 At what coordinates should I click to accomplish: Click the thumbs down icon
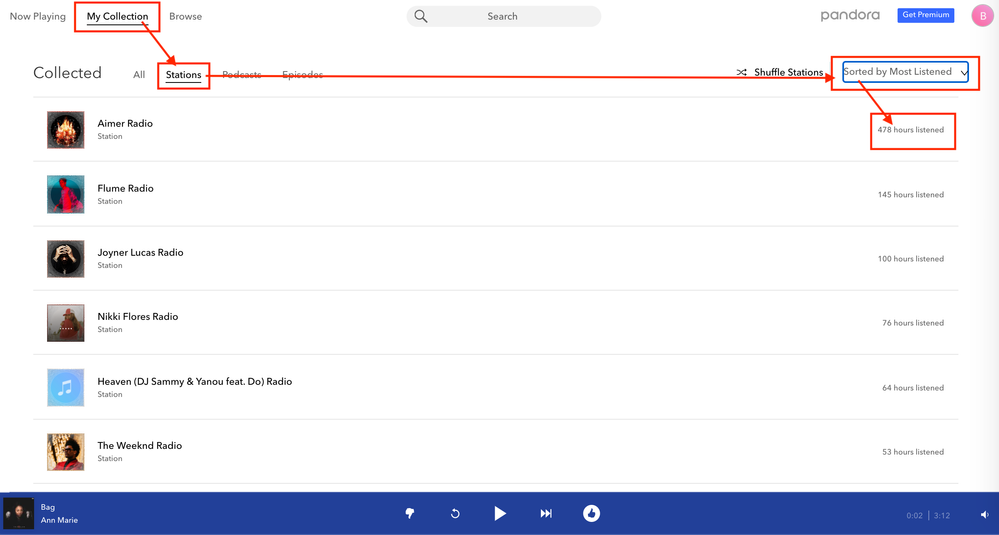pyautogui.click(x=410, y=513)
